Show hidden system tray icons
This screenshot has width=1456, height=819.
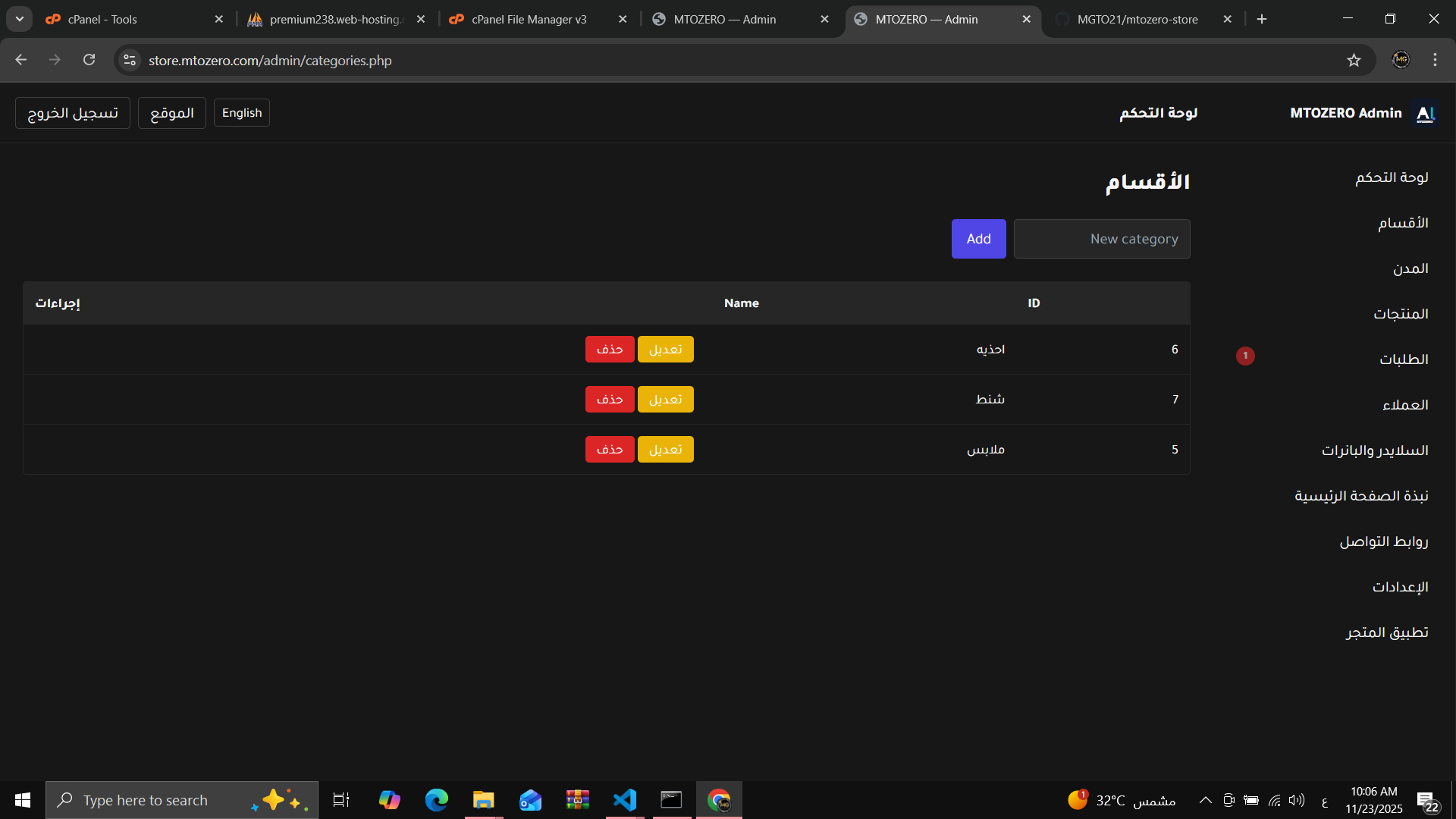pyautogui.click(x=1205, y=800)
